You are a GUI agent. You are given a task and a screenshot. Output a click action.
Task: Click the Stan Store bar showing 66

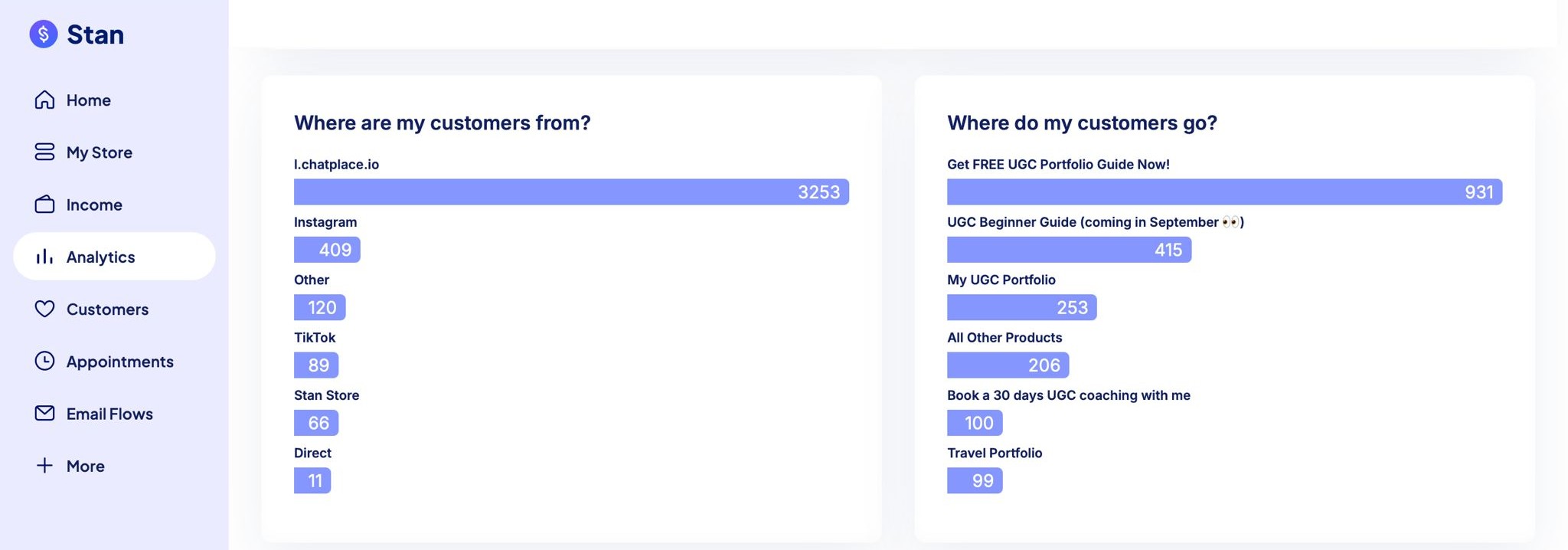(x=316, y=423)
